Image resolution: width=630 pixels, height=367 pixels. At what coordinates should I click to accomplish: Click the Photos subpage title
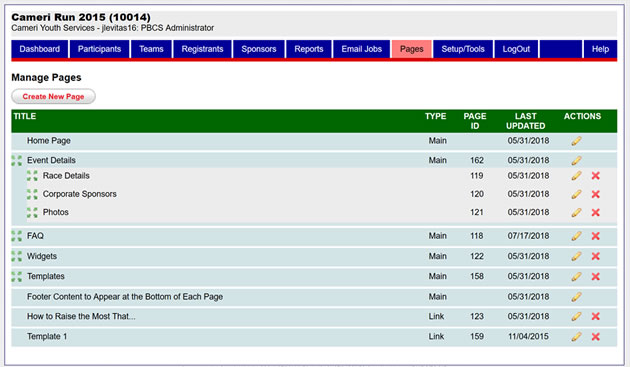pos(55,212)
